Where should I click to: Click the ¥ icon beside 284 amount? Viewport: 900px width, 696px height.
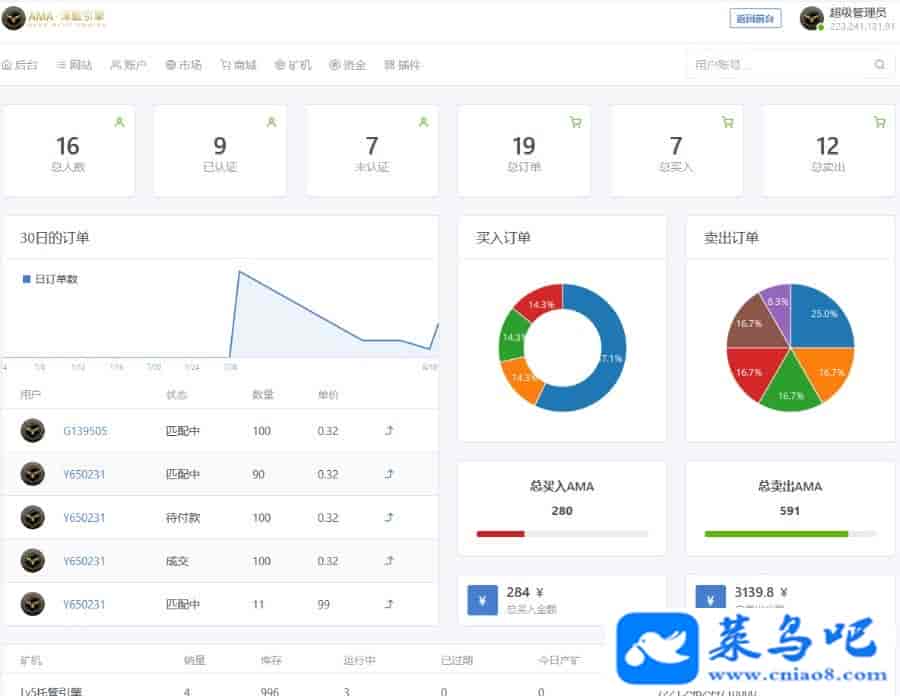482,600
